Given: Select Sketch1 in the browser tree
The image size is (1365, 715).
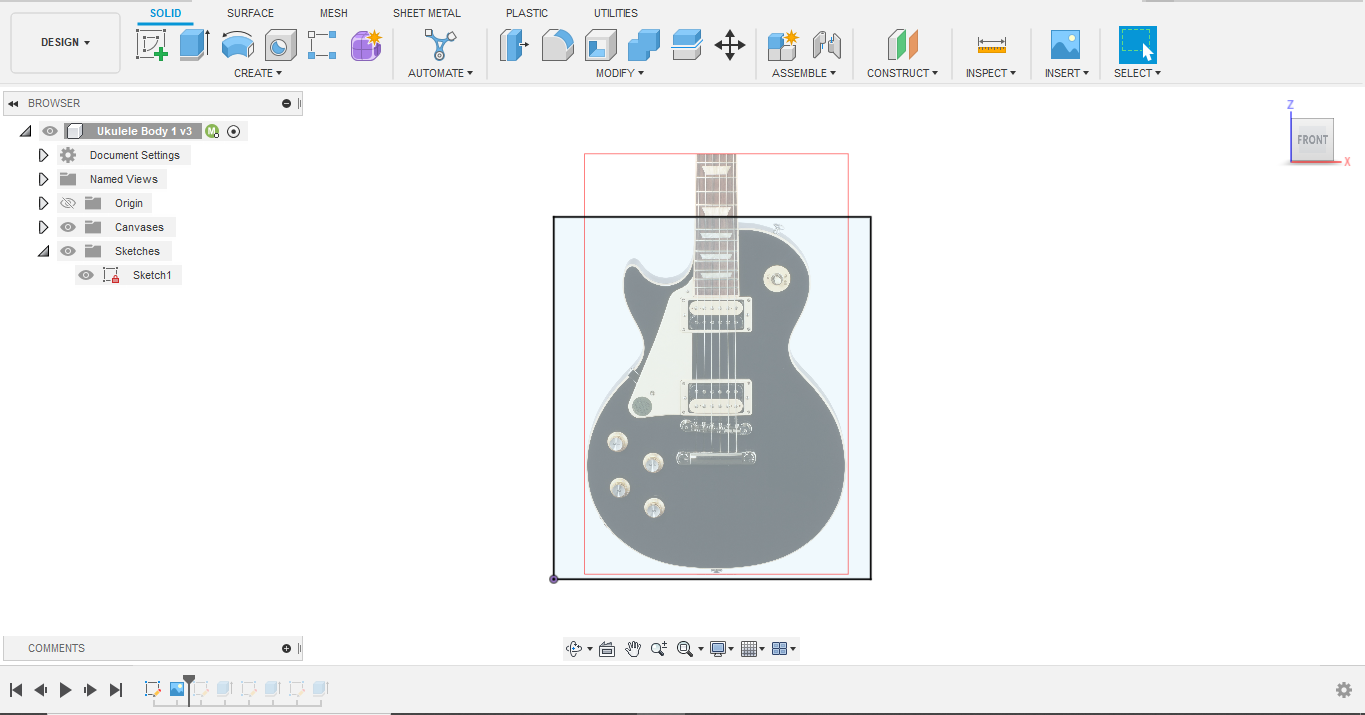Looking at the screenshot, I should 152,275.
